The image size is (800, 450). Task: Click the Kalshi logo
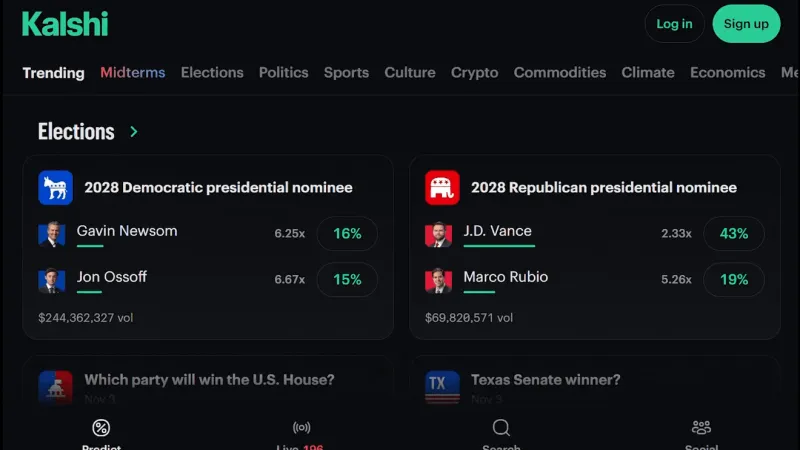click(65, 24)
